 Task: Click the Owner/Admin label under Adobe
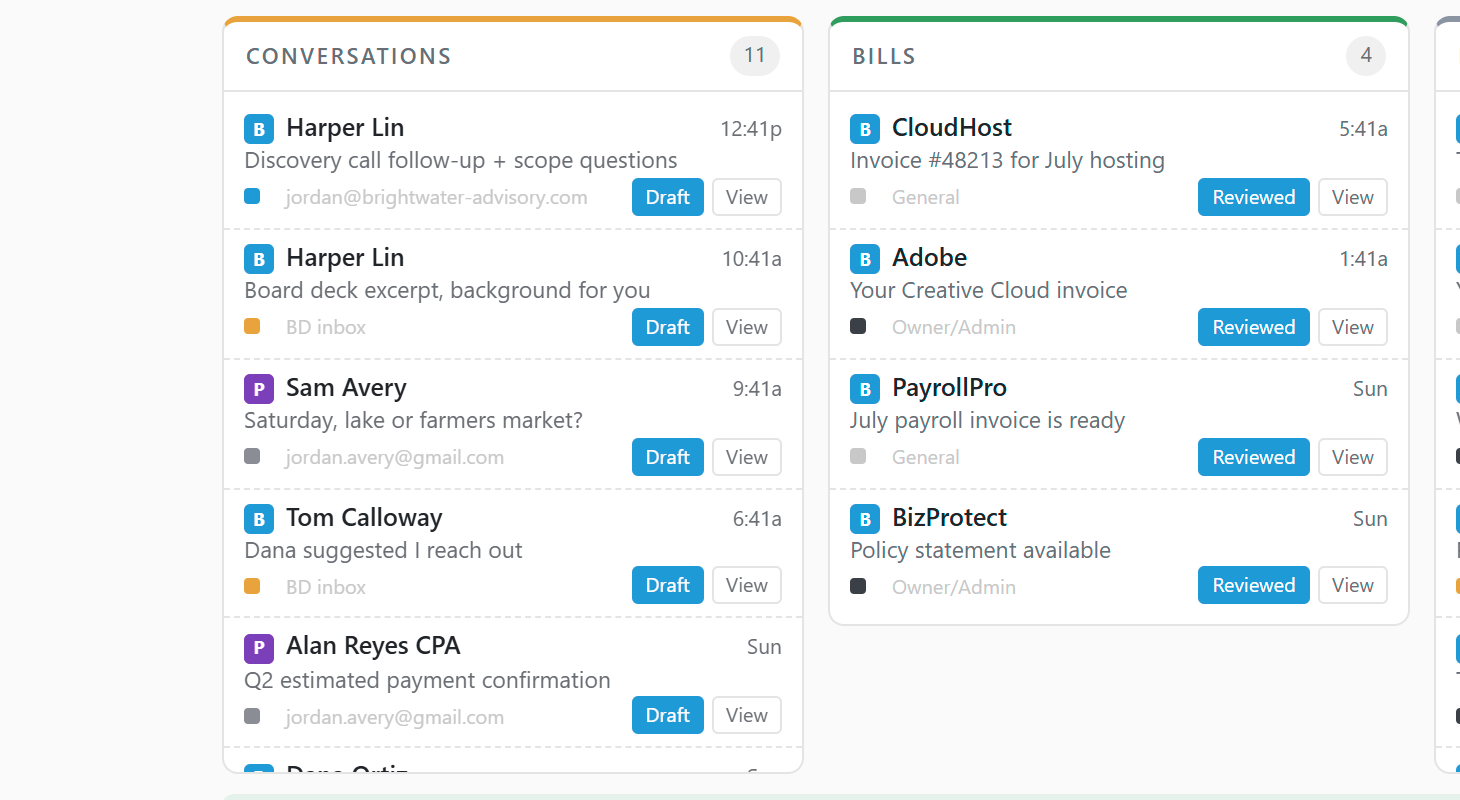(x=954, y=327)
